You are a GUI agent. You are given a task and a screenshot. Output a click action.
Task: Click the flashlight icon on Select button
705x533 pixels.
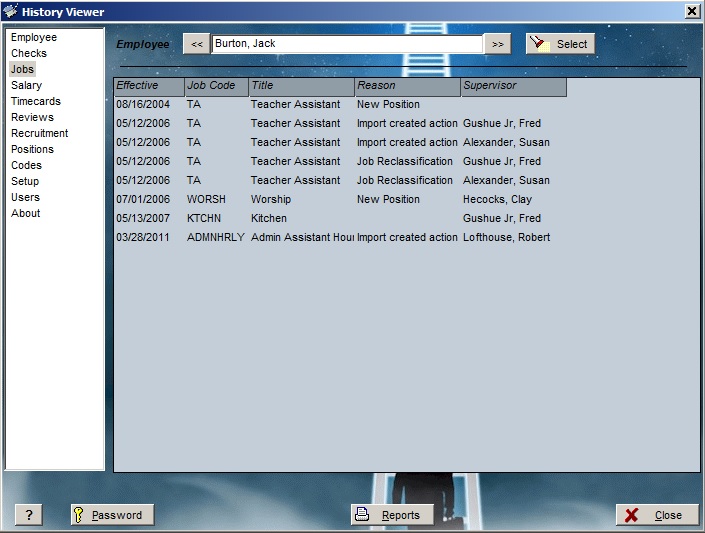pos(539,44)
